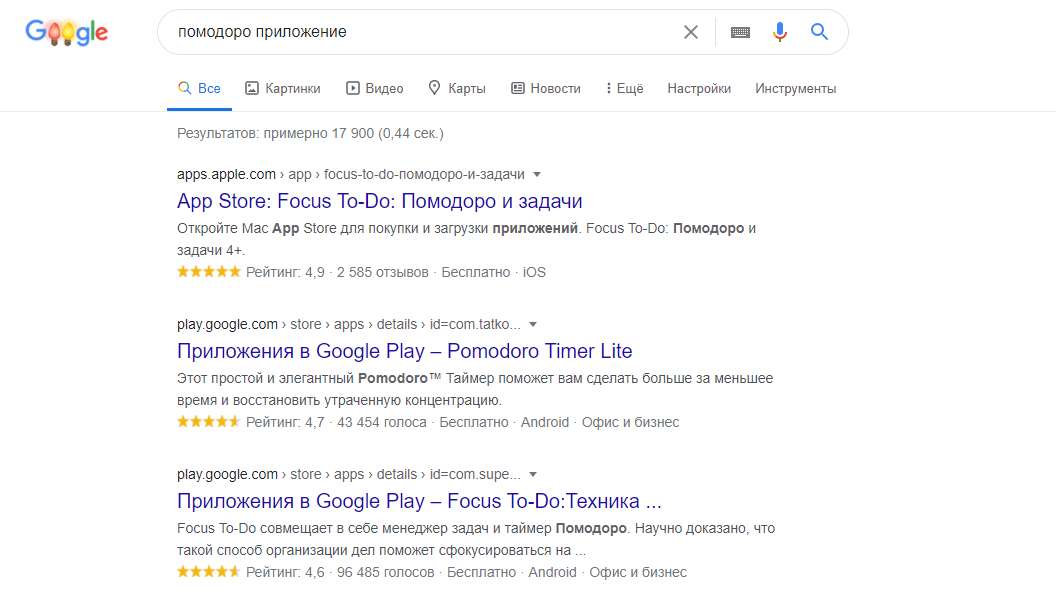Expand dropdown arrow next to id=com.supe URL
The height and width of the screenshot is (608, 1056).
[x=533, y=475]
